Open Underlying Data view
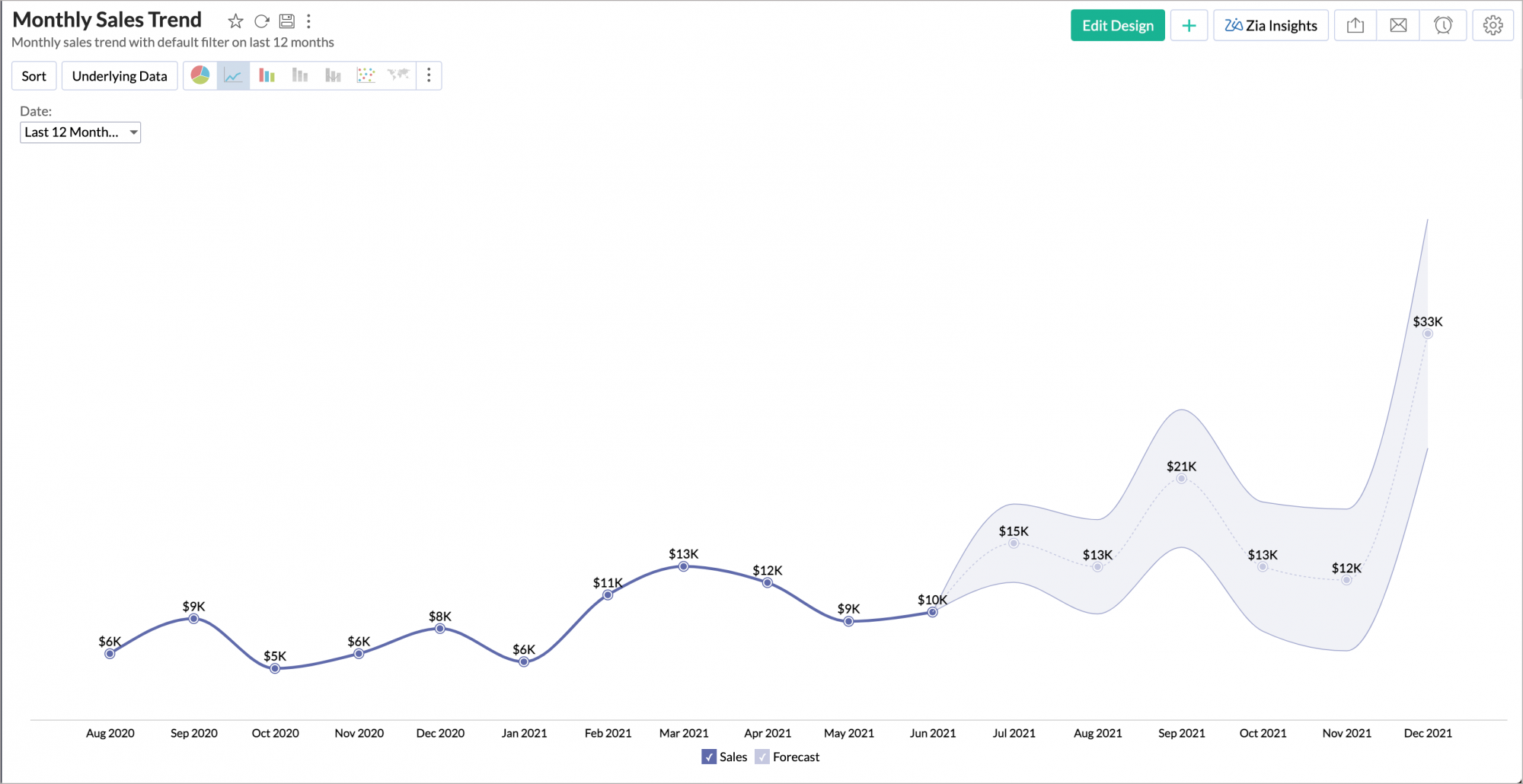Viewport: 1523px width, 784px height. pos(120,76)
